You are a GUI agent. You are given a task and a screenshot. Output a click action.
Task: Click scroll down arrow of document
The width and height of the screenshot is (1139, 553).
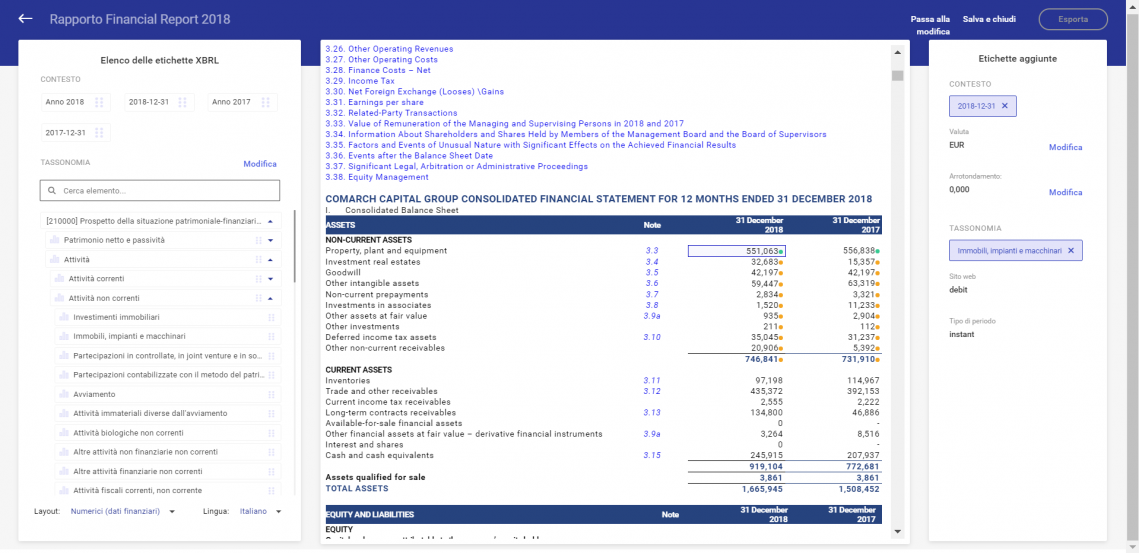pos(897,533)
